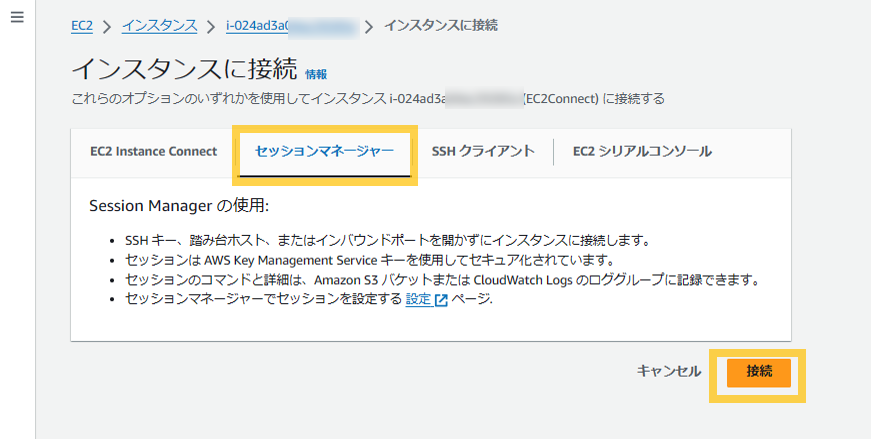Switch to EC2 Instance Connect tab

pos(153,152)
